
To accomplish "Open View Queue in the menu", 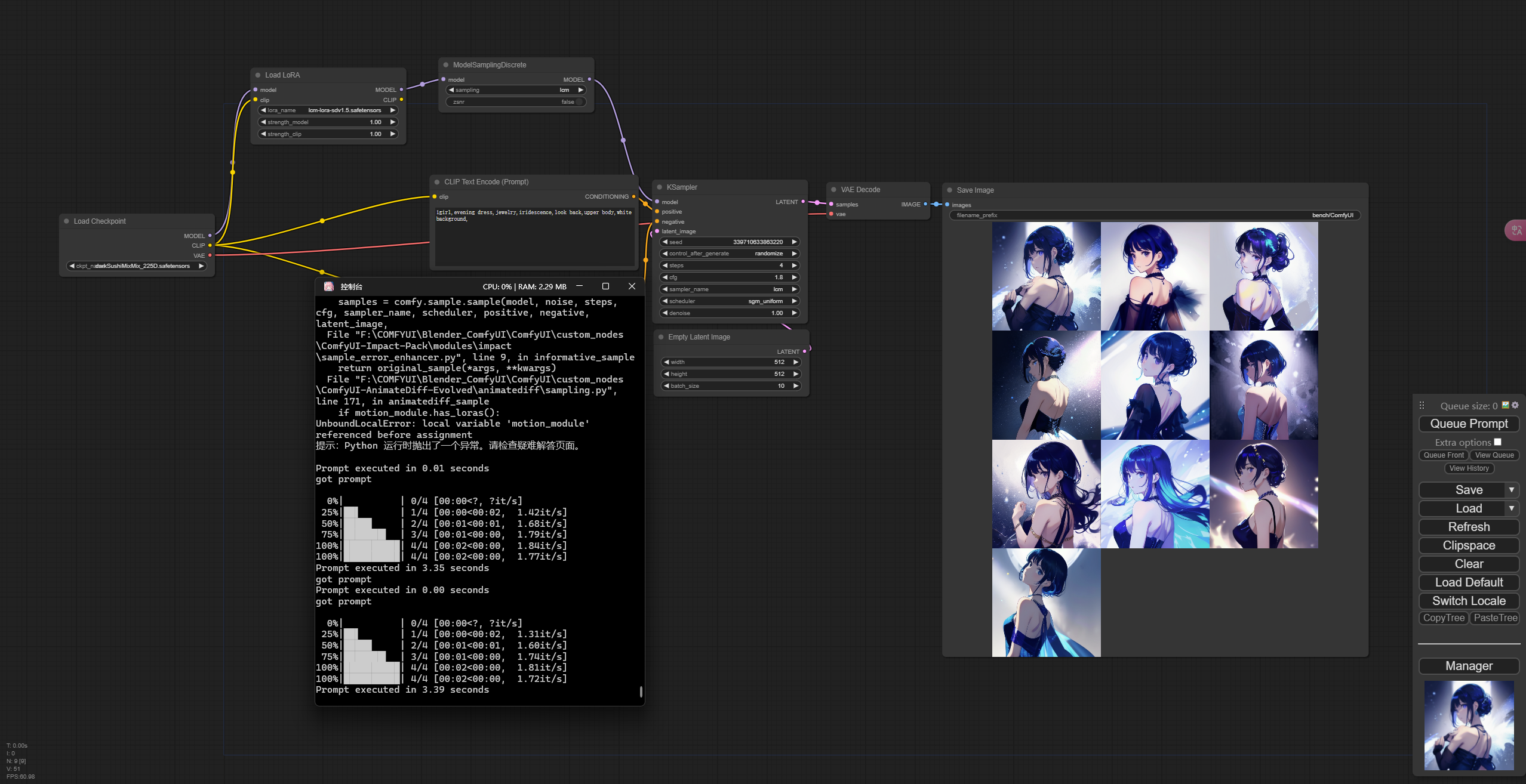I will 1494,455.
